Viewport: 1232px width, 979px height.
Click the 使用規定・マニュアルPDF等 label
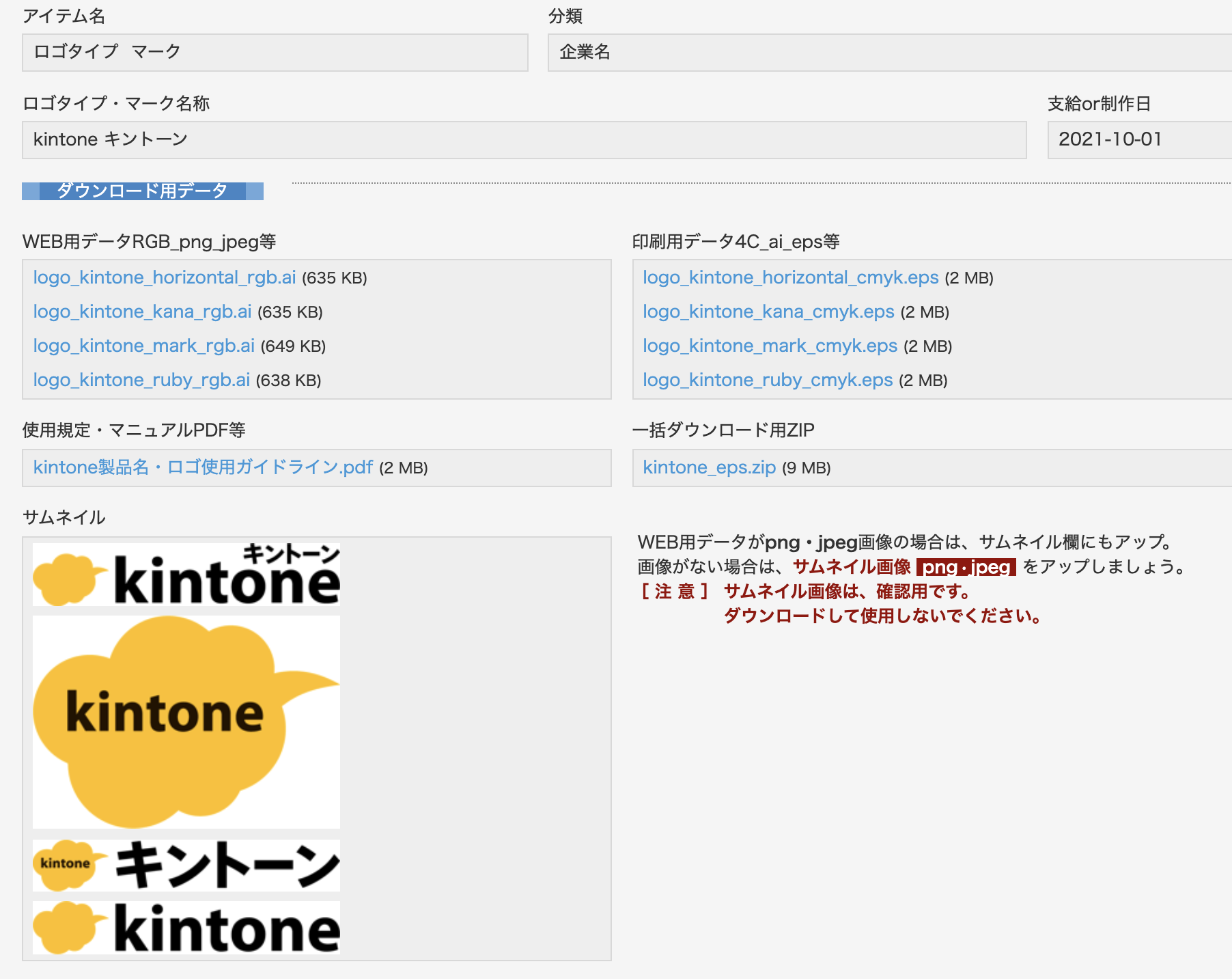coord(134,430)
